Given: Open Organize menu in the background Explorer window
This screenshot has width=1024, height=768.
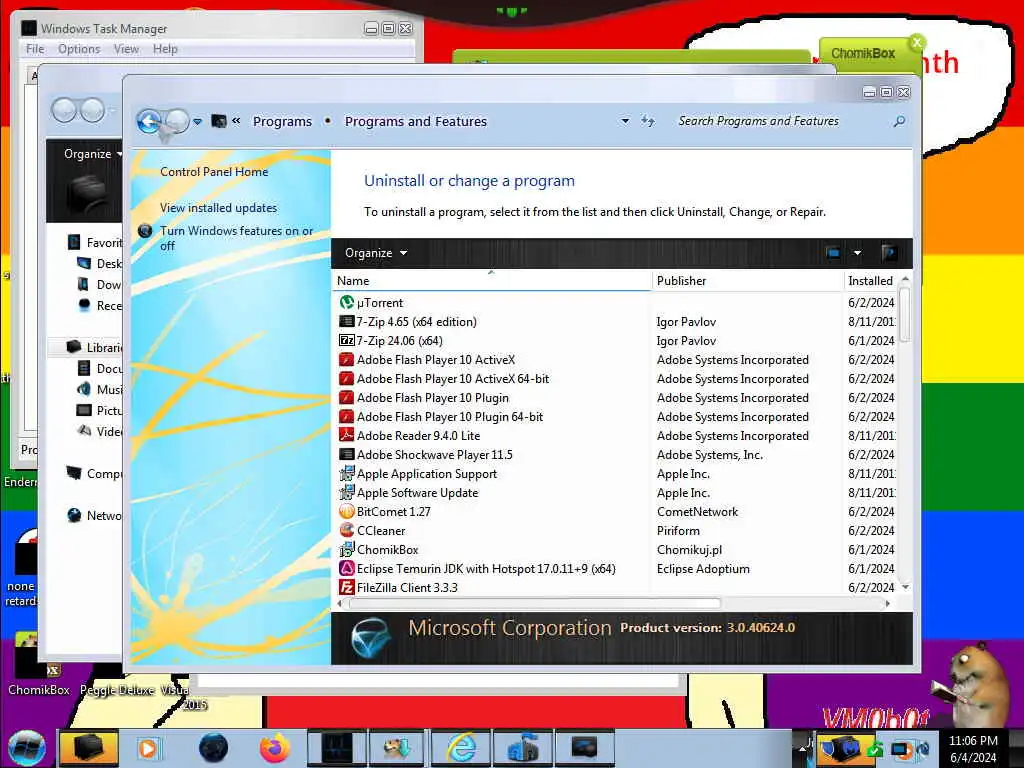Looking at the screenshot, I should (93, 154).
